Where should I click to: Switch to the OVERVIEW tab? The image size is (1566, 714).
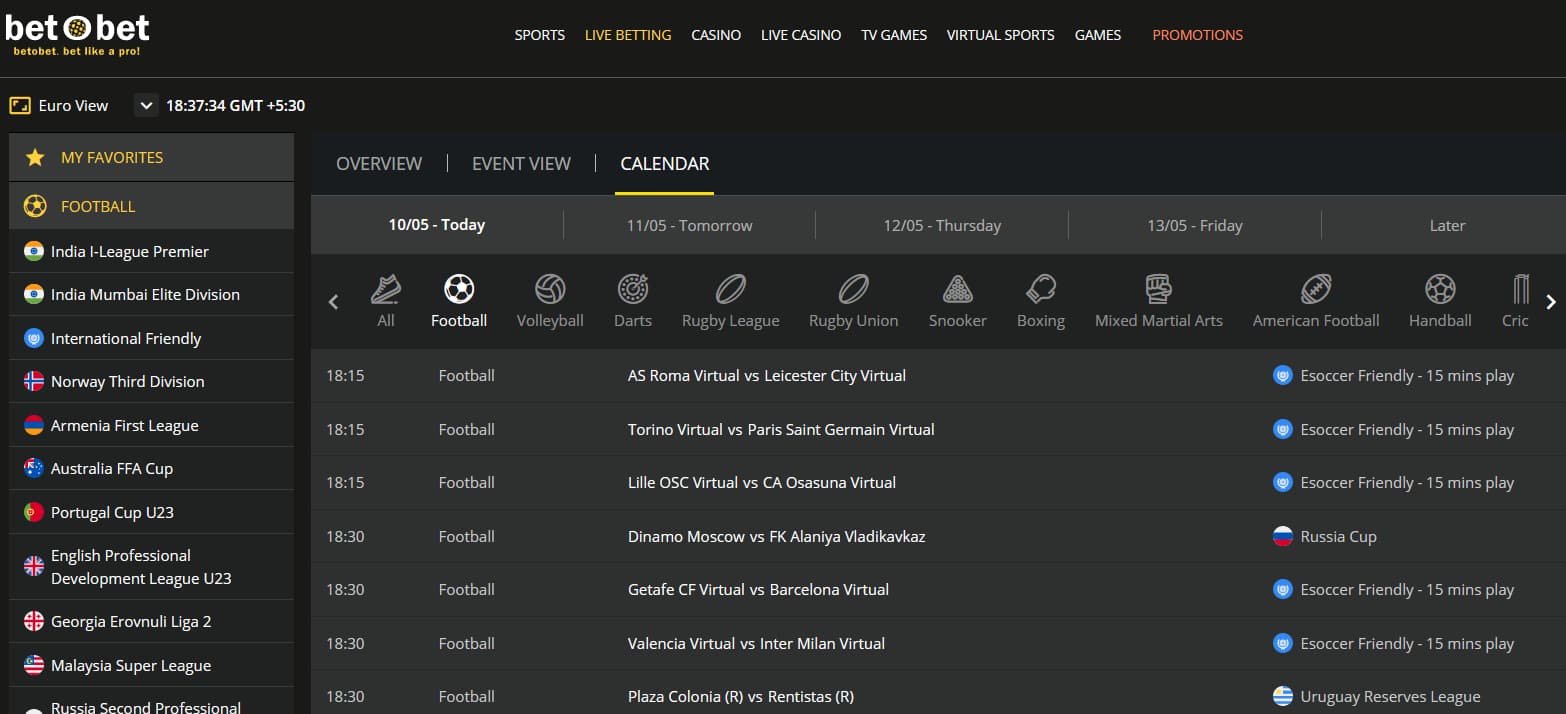(x=379, y=163)
